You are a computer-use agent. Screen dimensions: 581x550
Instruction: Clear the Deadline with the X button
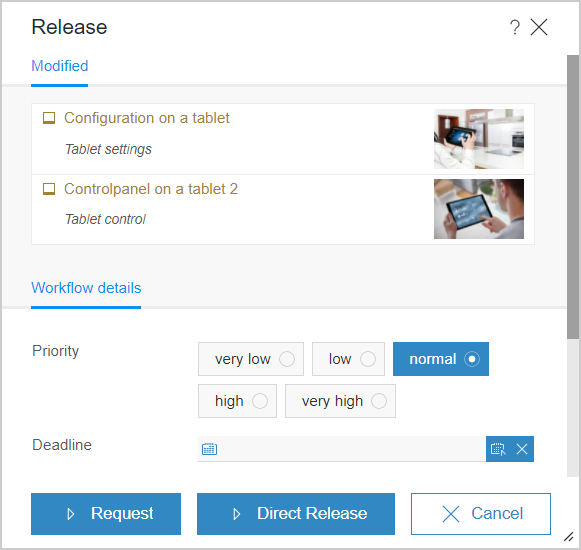coord(522,449)
